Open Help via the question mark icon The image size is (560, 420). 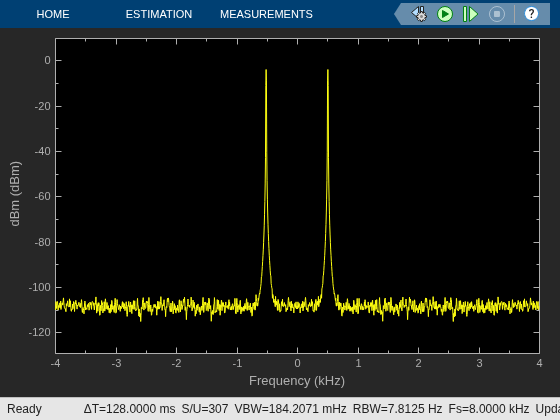(531, 14)
